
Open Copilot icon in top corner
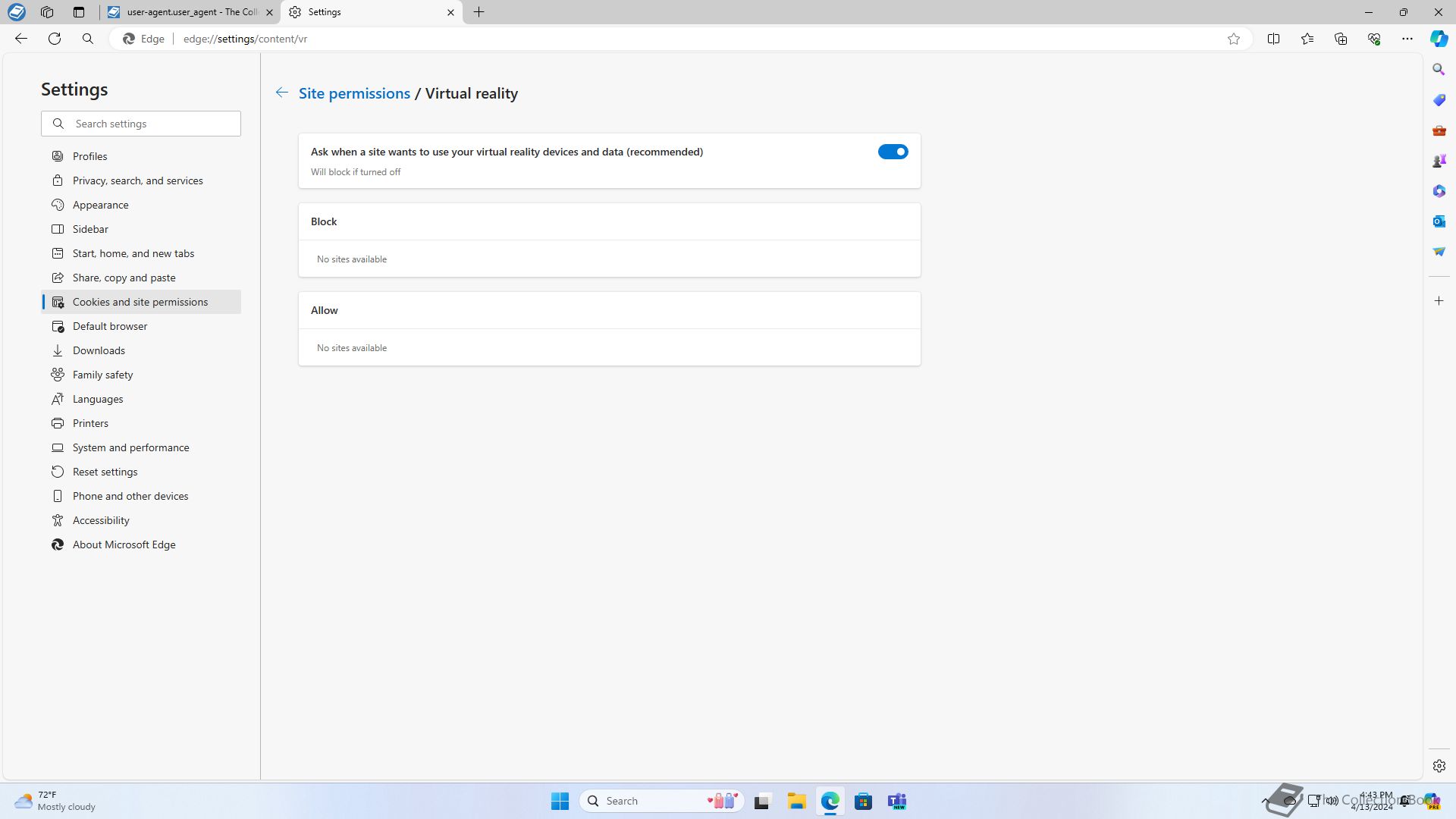pyautogui.click(x=1439, y=39)
